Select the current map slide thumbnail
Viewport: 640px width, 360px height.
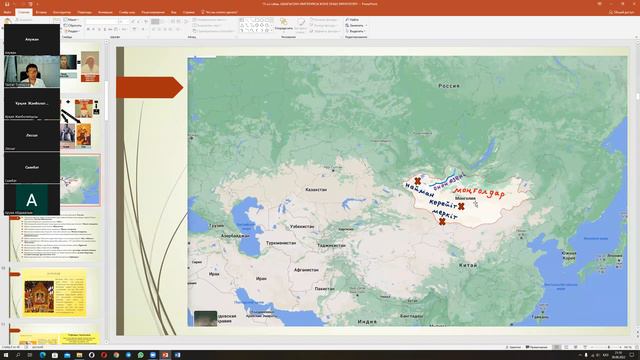80,180
